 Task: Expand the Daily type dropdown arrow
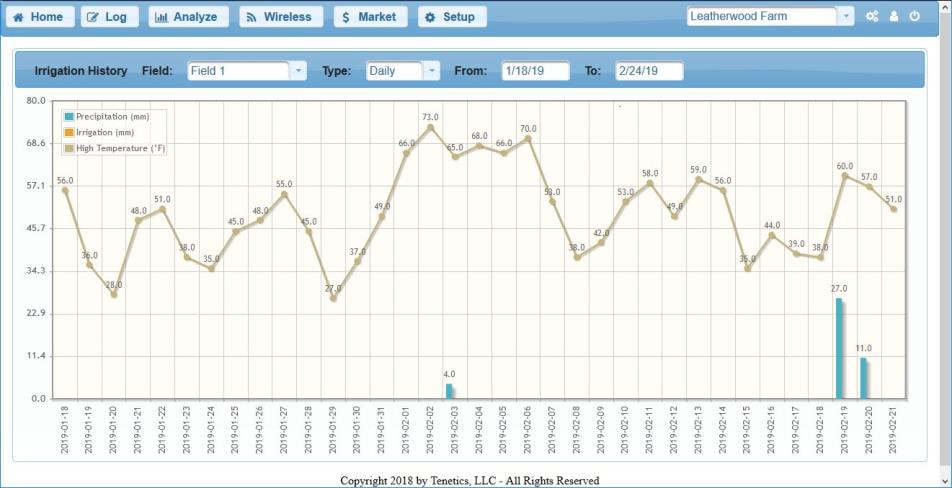431,71
